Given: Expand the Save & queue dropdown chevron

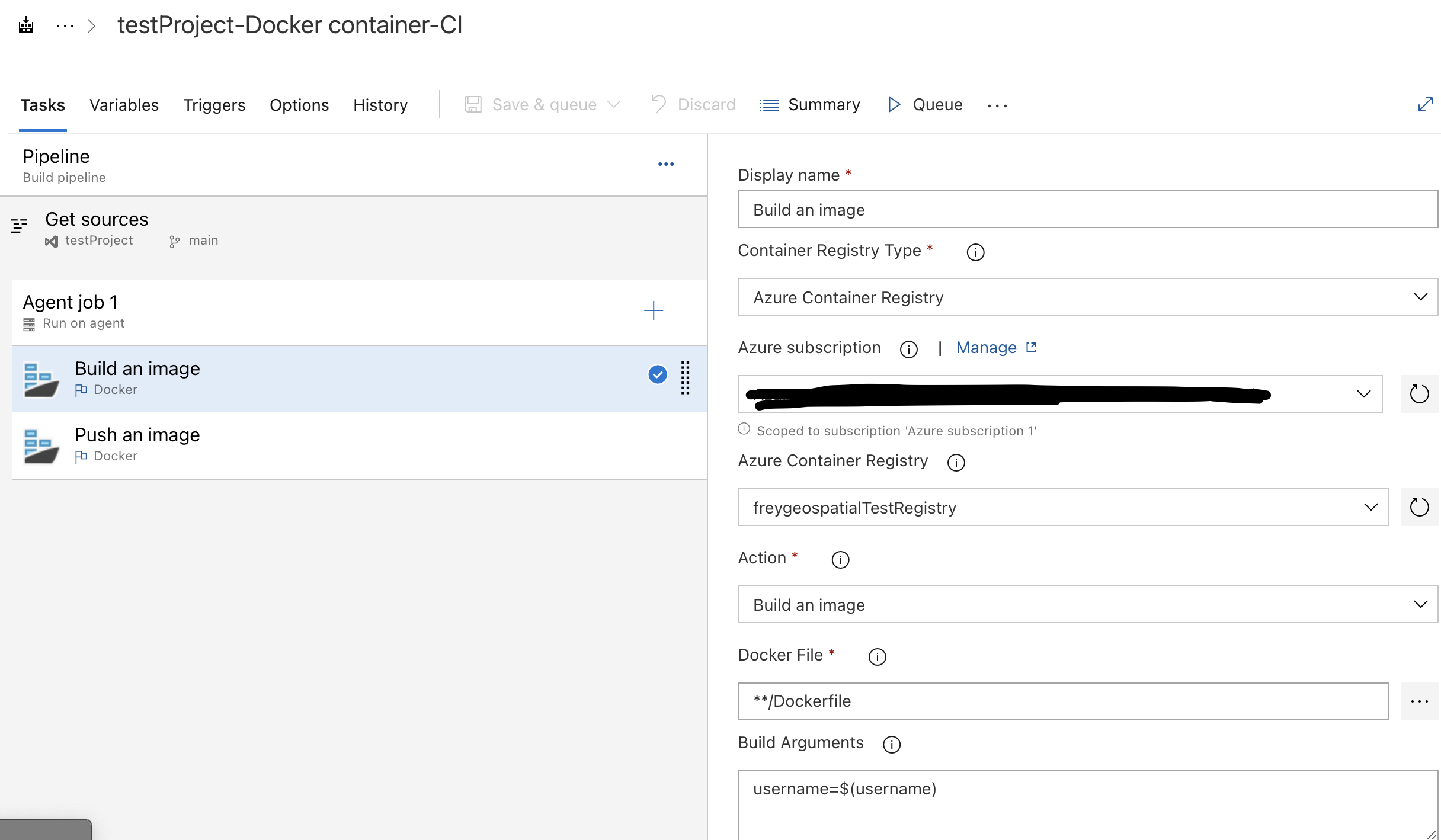Looking at the screenshot, I should pos(614,105).
